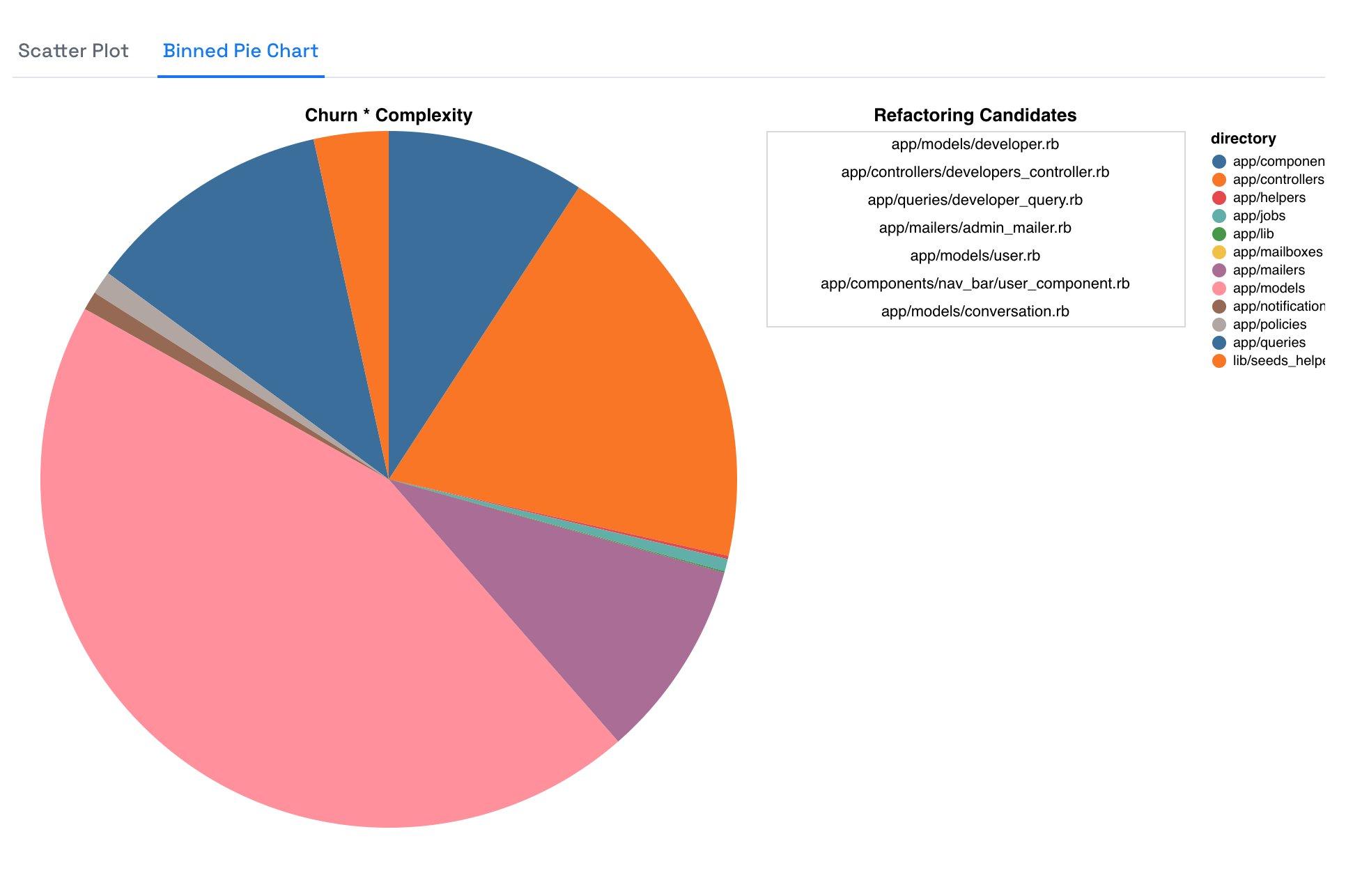Click app/controllers/developers_controller.rb link
1346x896 pixels.
click(x=976, y=171)
